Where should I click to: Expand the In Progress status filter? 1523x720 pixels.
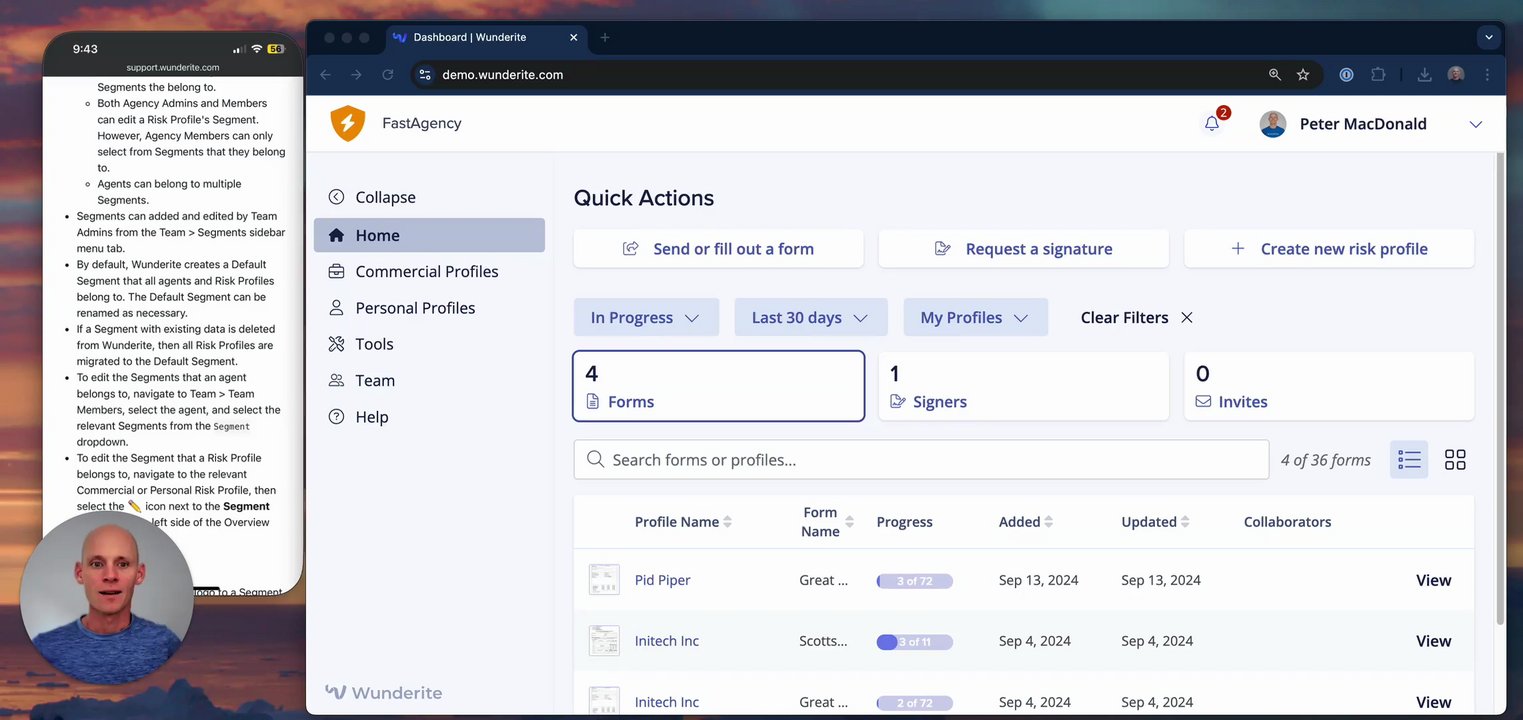pos(646,317)
